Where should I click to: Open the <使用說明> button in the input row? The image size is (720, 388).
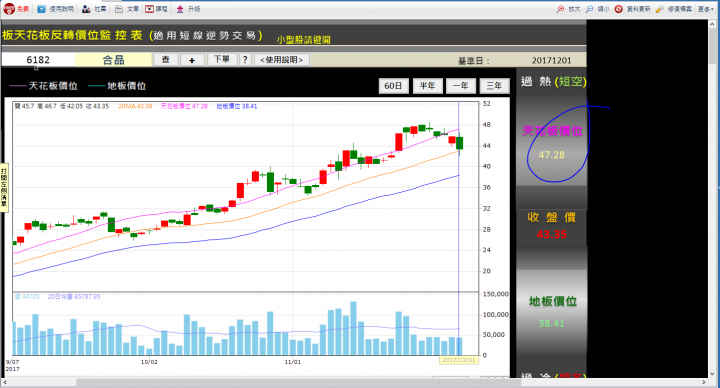[x=281, y=60]
